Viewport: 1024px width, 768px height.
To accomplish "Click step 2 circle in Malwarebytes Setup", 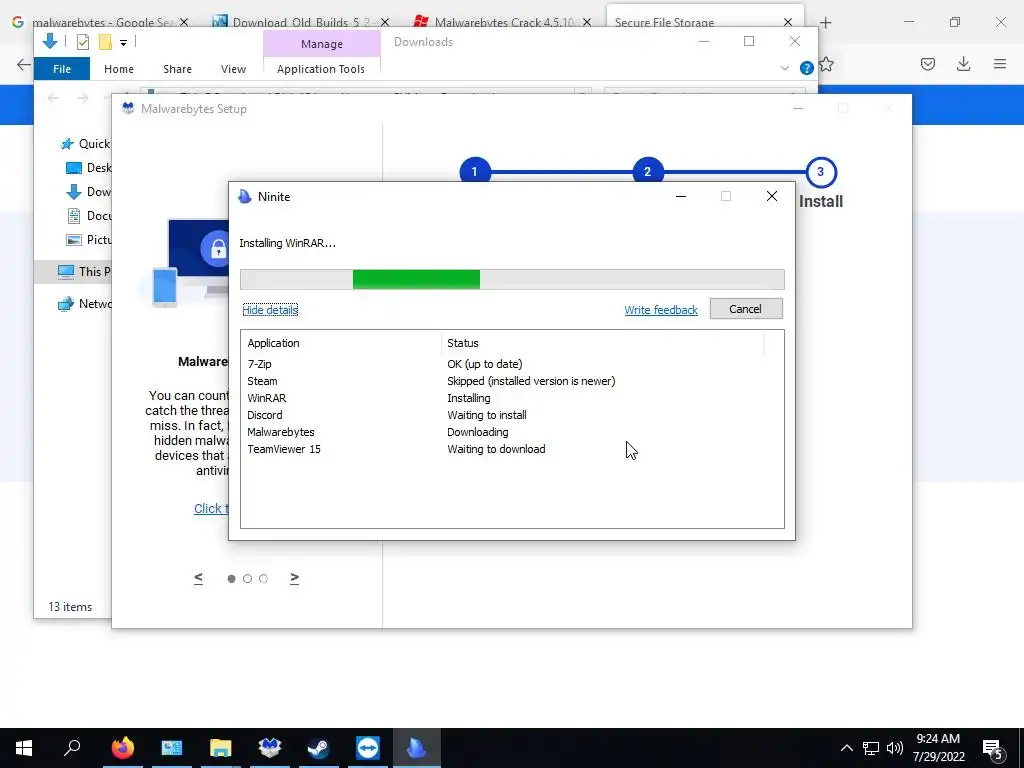I will click(647, 172).
